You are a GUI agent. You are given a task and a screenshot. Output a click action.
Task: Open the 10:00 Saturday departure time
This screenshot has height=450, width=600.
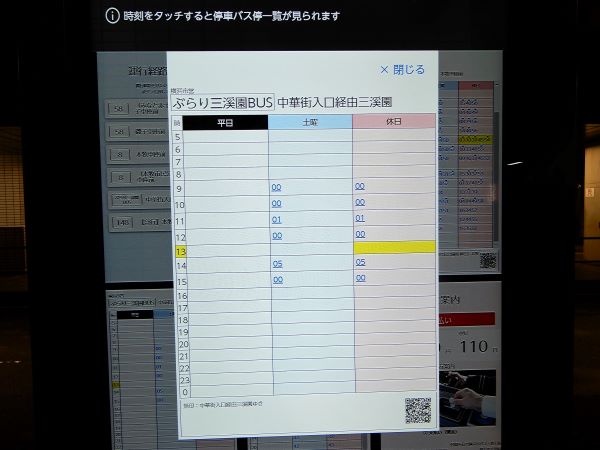tap(277, 203)
